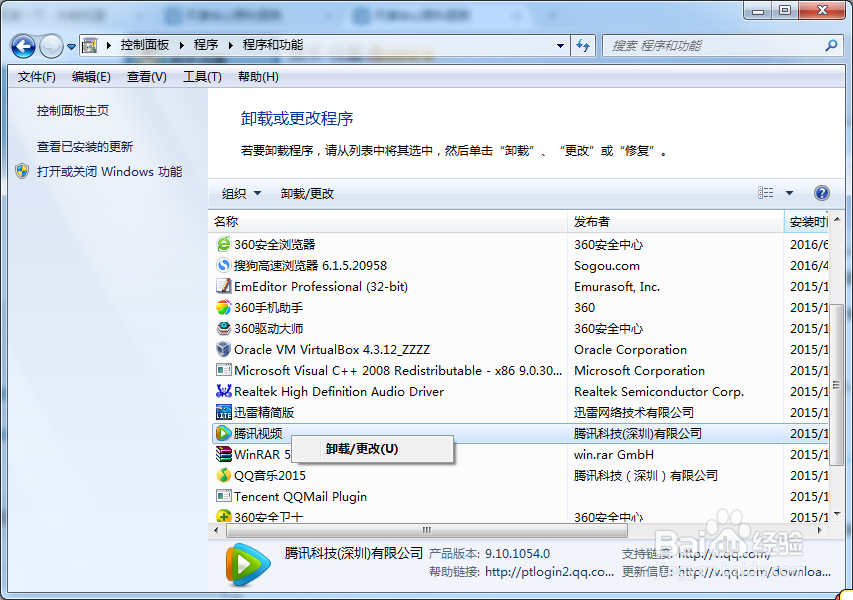Click the 搜狗高速浏览器 icon
Image resolution: width=853 pixels, height=600 pixels.
click(x=224, y=265)
